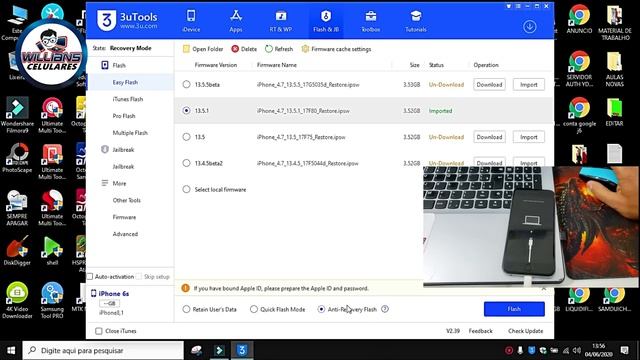Open the PhotoScape desktop icon

point(17,158)
